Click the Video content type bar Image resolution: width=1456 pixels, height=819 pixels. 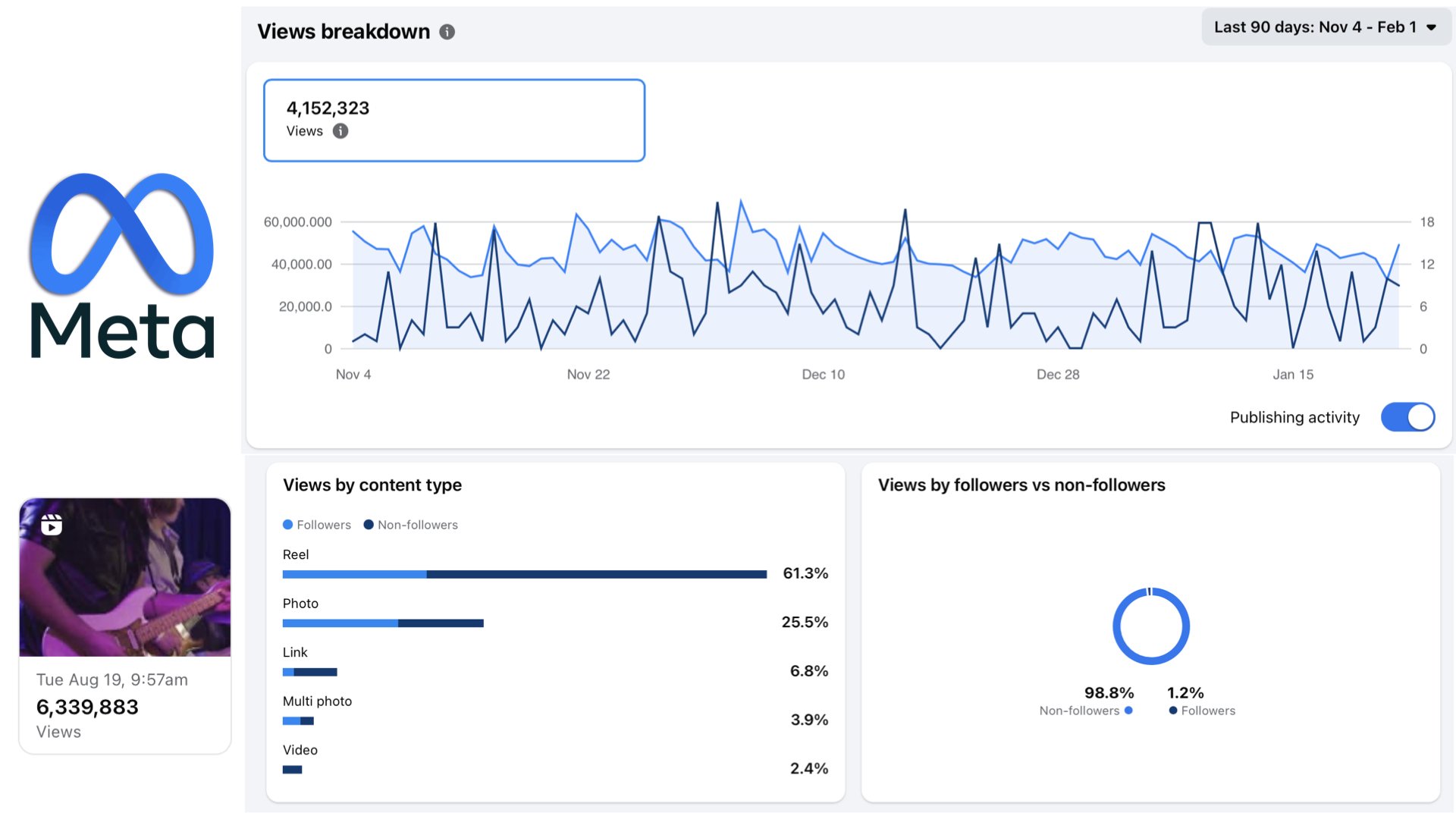pos(292,770)
